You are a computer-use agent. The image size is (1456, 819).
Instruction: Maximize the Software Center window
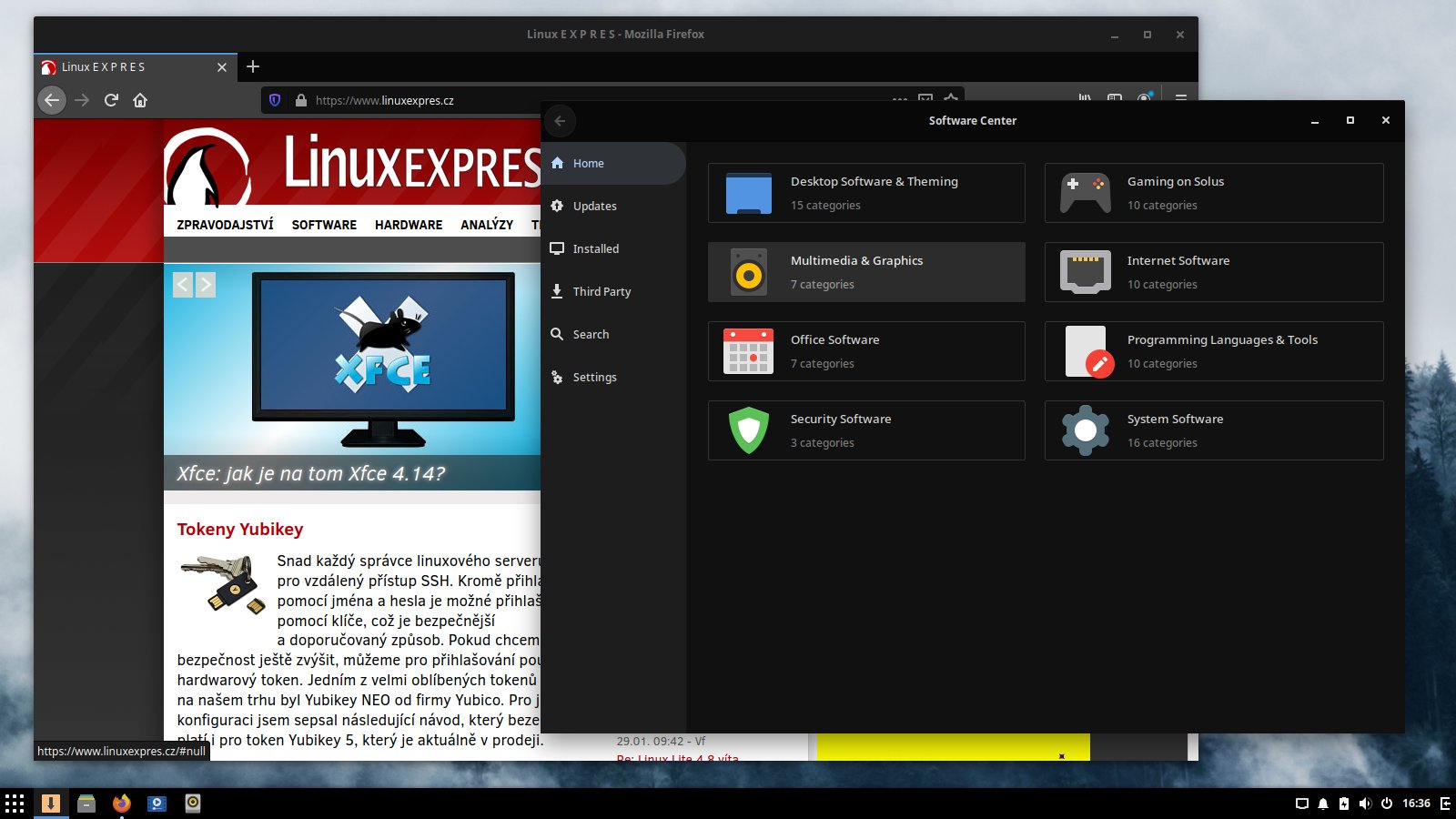click(1350, 120)
